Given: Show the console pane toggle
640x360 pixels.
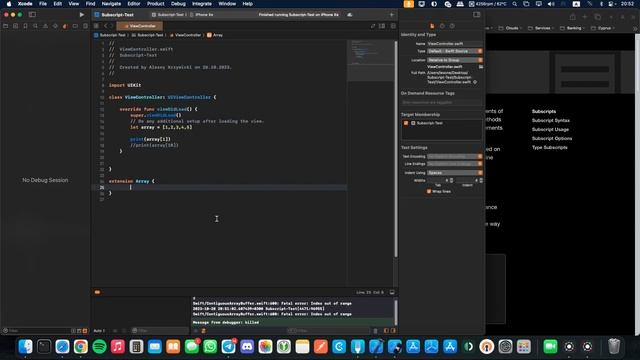Looking at the screenshot, I should coord(393,331).
